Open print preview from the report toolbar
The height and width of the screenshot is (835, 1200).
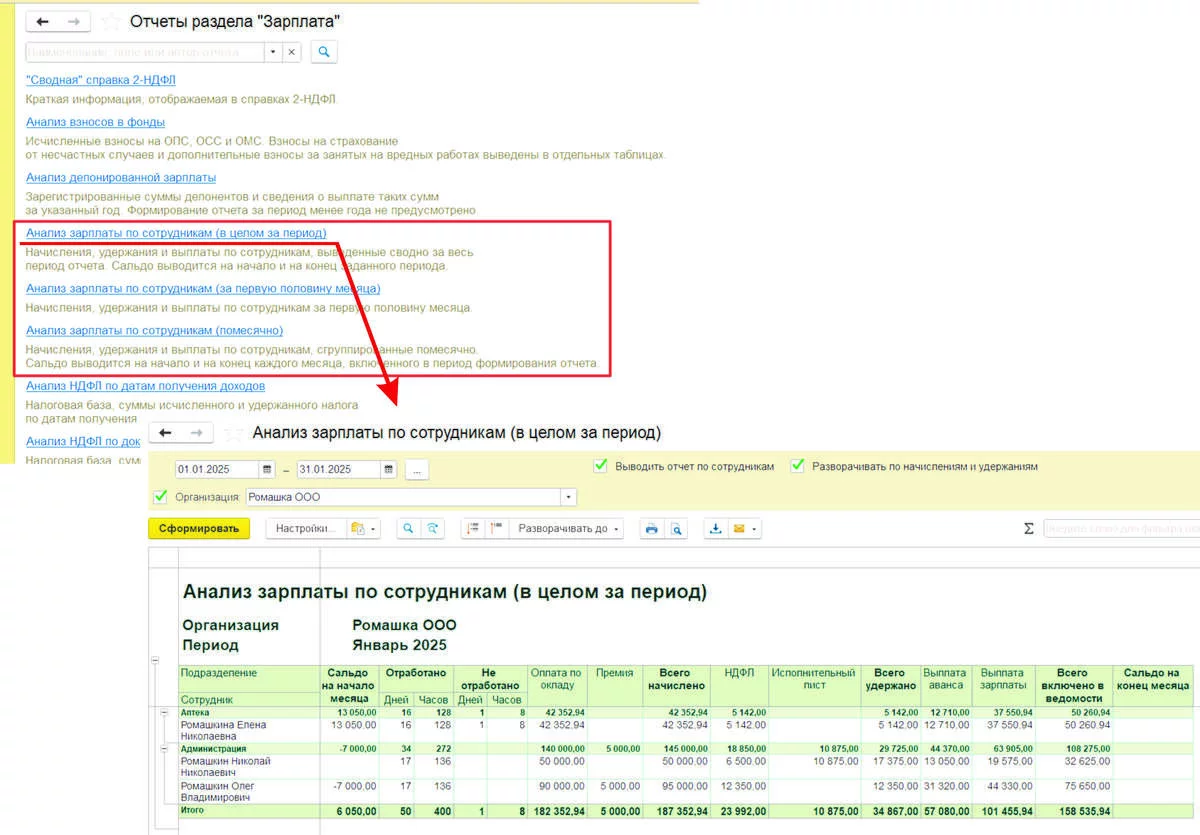tap(677, 529)
